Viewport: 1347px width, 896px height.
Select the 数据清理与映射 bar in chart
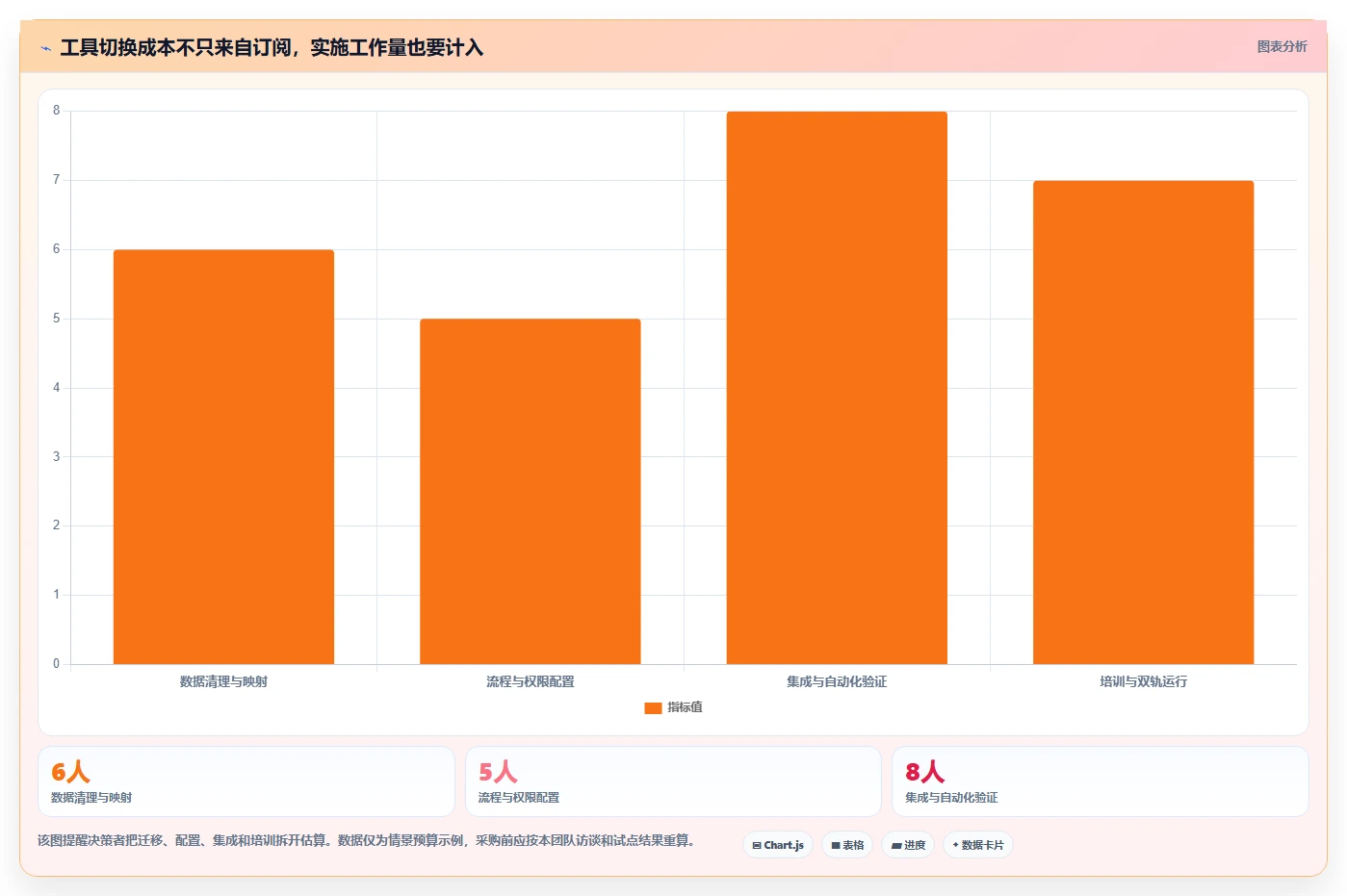pyautogui.click(x=223, y=457)
